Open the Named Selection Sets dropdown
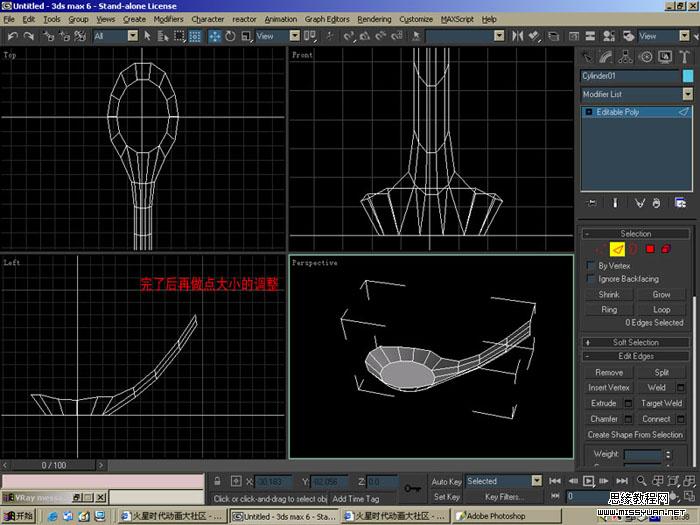This screenshot has height=525, width=700. tap(500, 36)
